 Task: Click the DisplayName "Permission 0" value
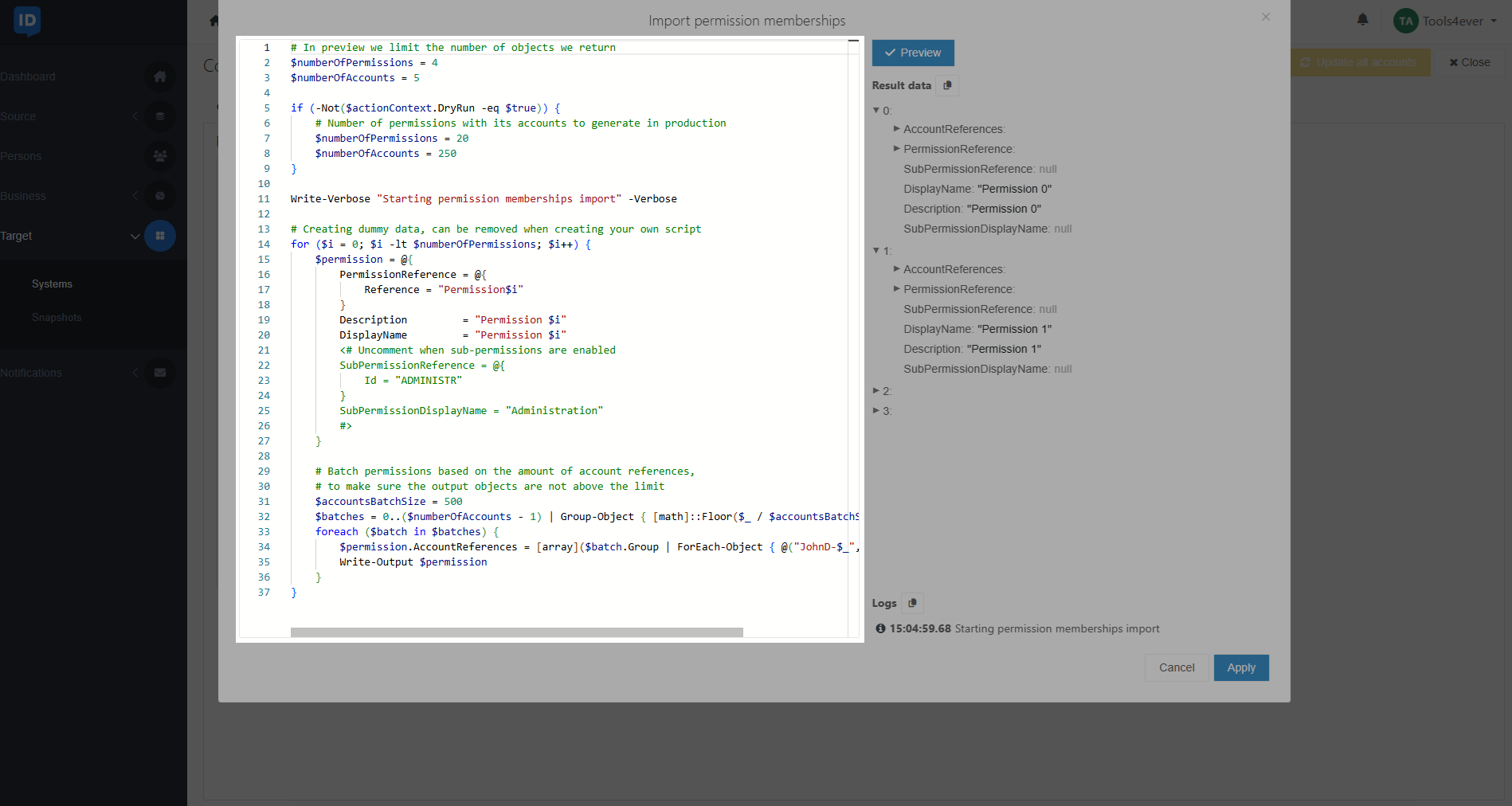coord(1014,189)
